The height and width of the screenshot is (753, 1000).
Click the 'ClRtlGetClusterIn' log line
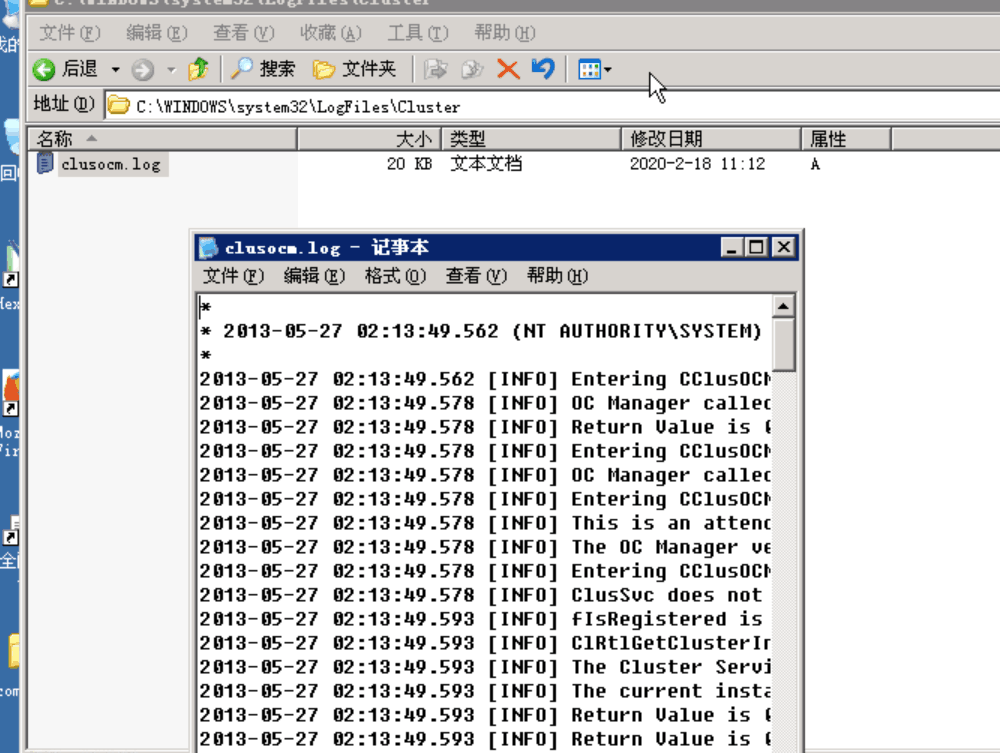coord(485,643)
